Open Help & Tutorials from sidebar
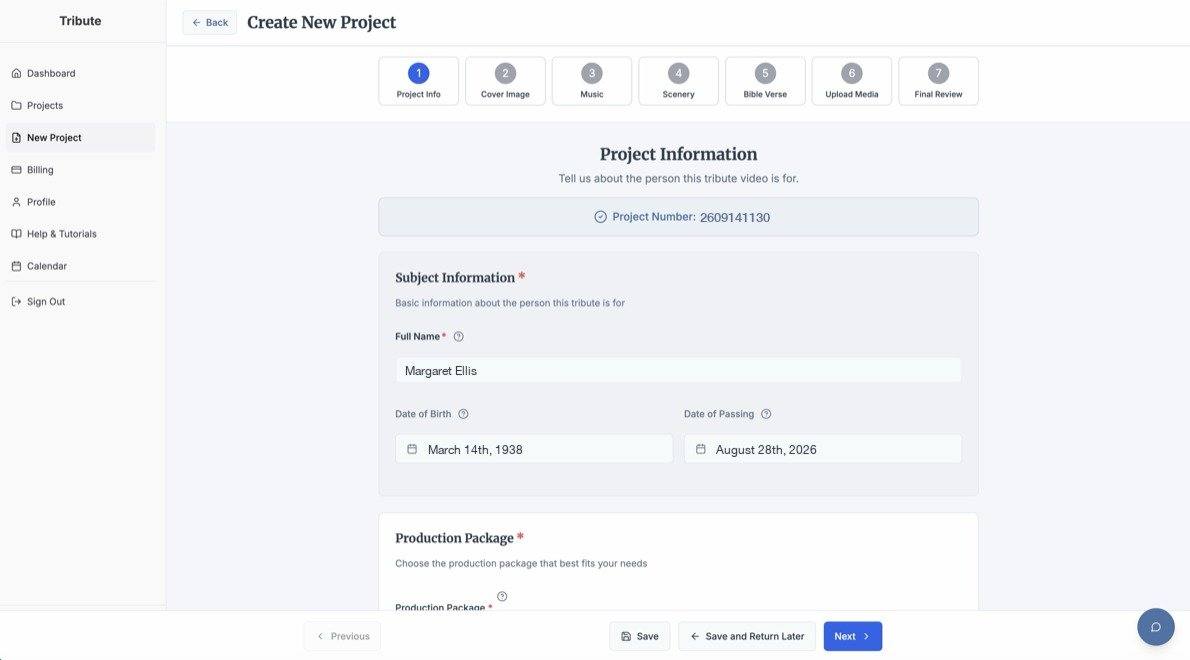This screenshot has width=1190, height=660. [x=80, y=234]
